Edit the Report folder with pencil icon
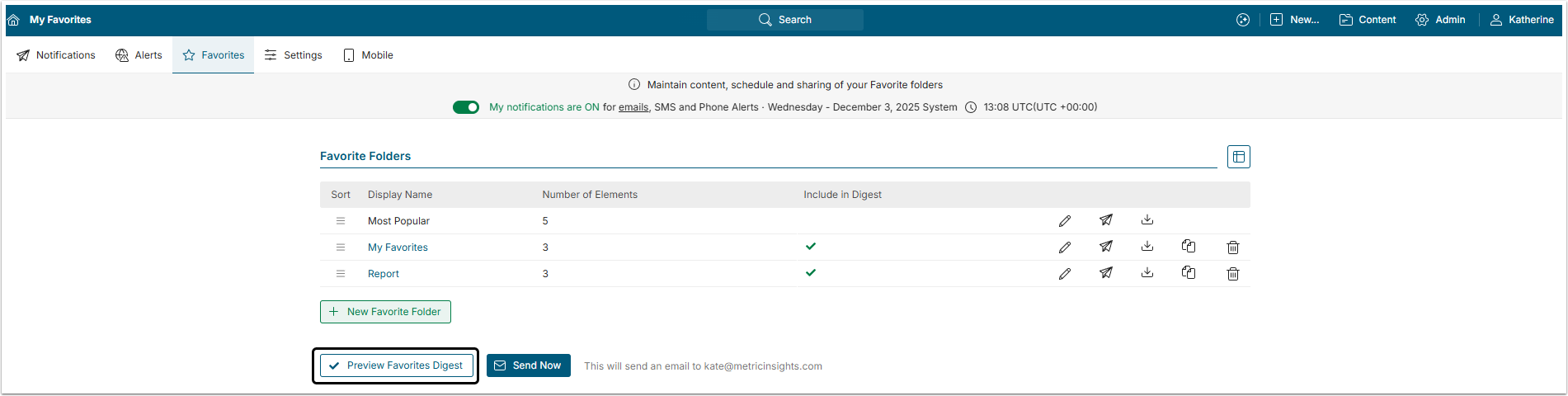The height and width of the screenshot is (396, 1568). [x=1065, y=274]
